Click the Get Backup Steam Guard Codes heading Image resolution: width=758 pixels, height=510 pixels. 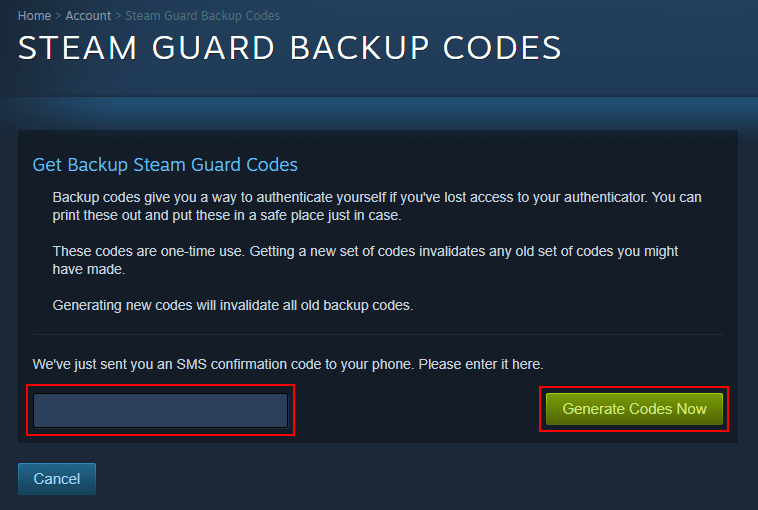pos(165,164)
